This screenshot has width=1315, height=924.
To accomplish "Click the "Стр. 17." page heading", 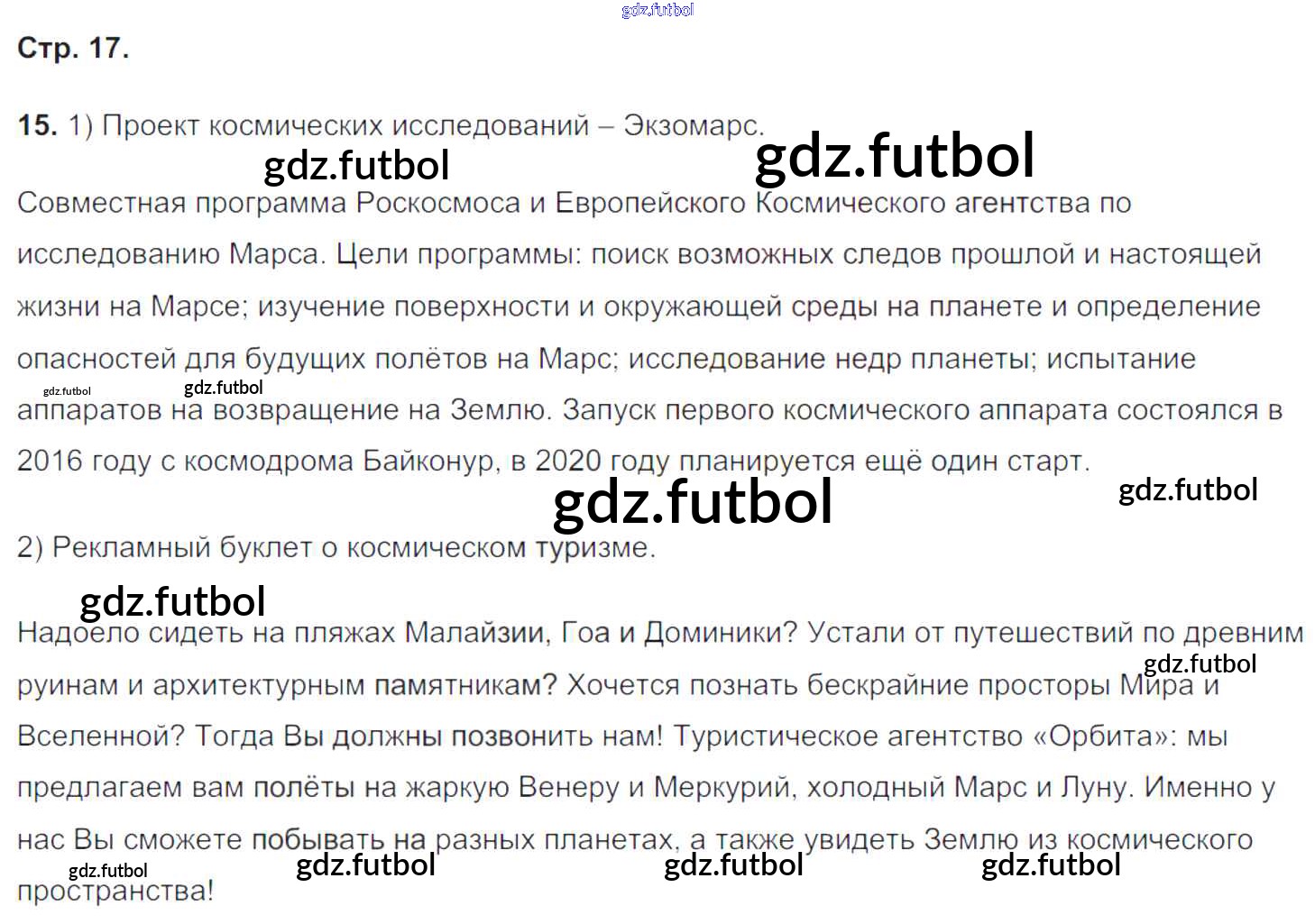I will tap(73, 48).
